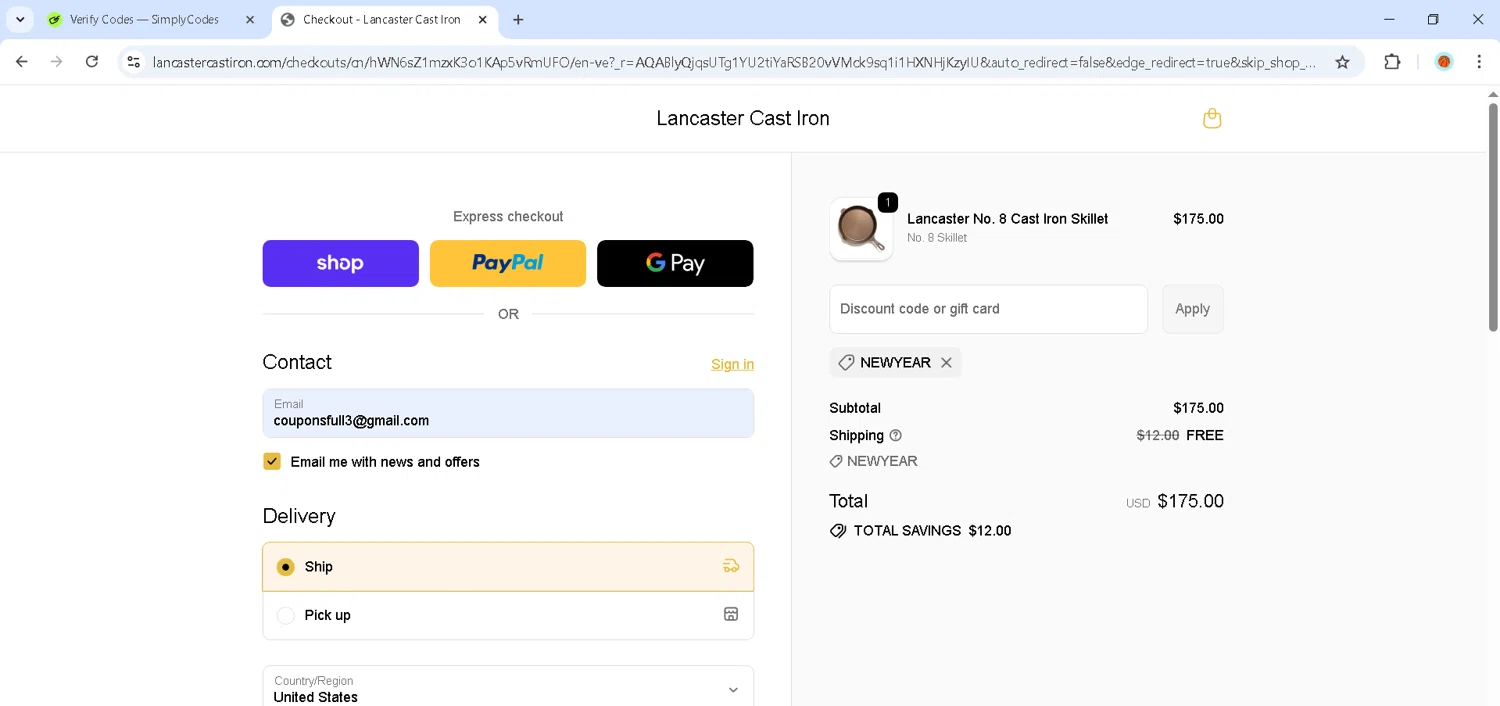Screen dimensions: 1500x706
Task: Switch to the Verify Codes SimplyCodes tab
Action: coord(145,20)
